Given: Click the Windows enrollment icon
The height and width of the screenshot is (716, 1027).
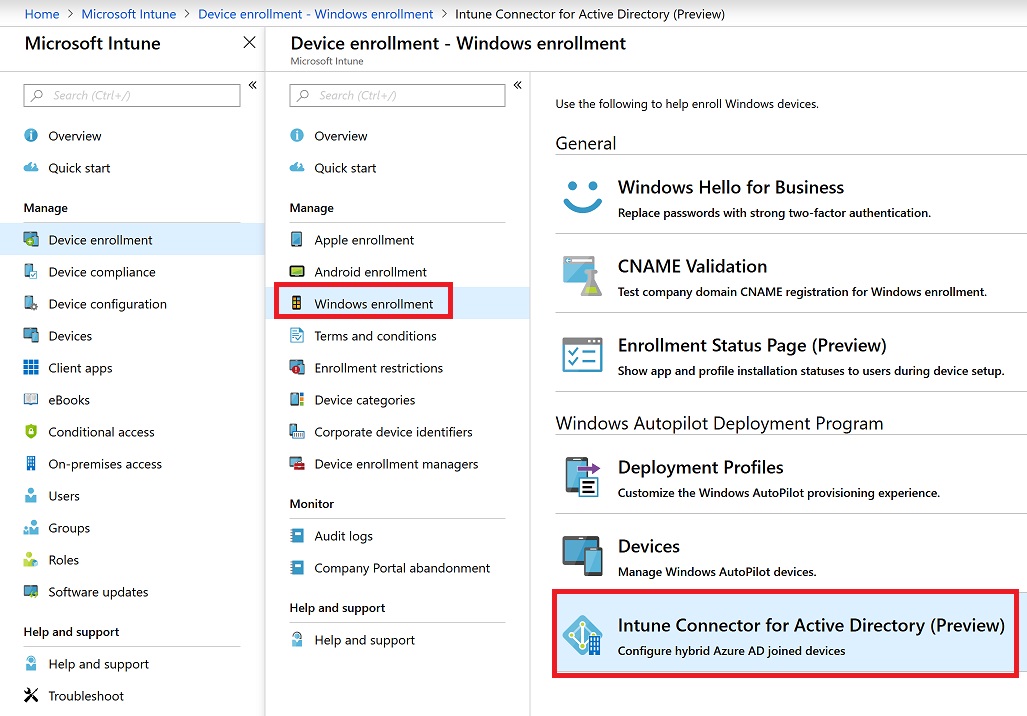Looking at the screenshot, I should [x=297, y=303].
